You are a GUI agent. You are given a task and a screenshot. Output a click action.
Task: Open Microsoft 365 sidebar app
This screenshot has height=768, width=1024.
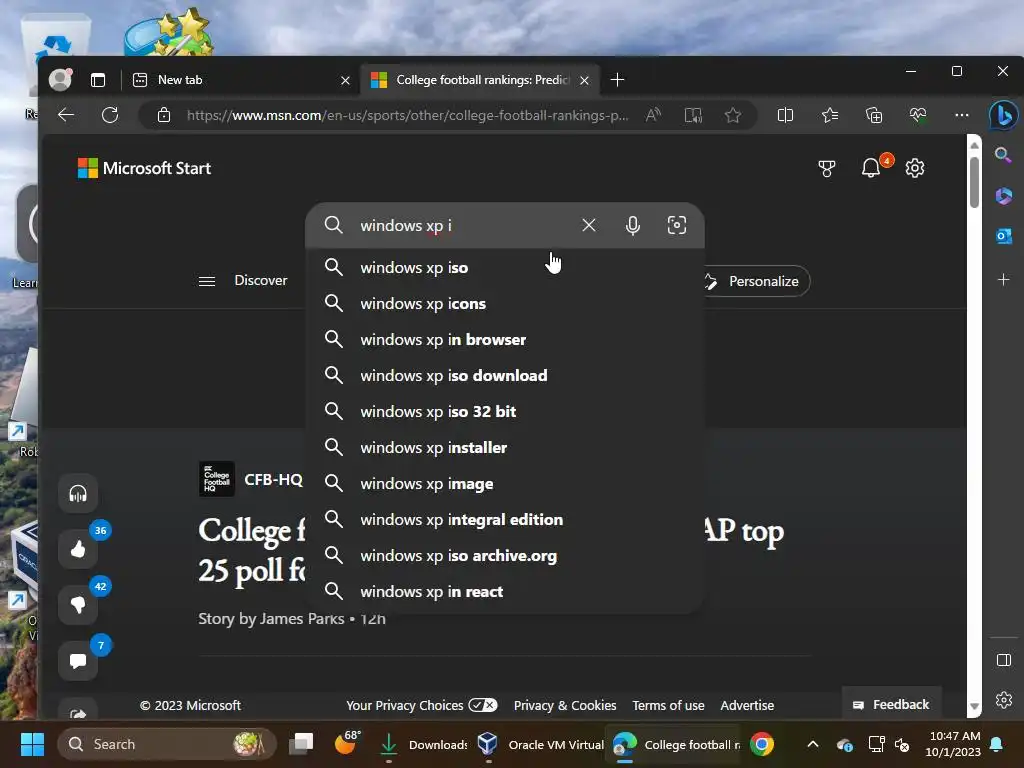[x=1003, y=195]
